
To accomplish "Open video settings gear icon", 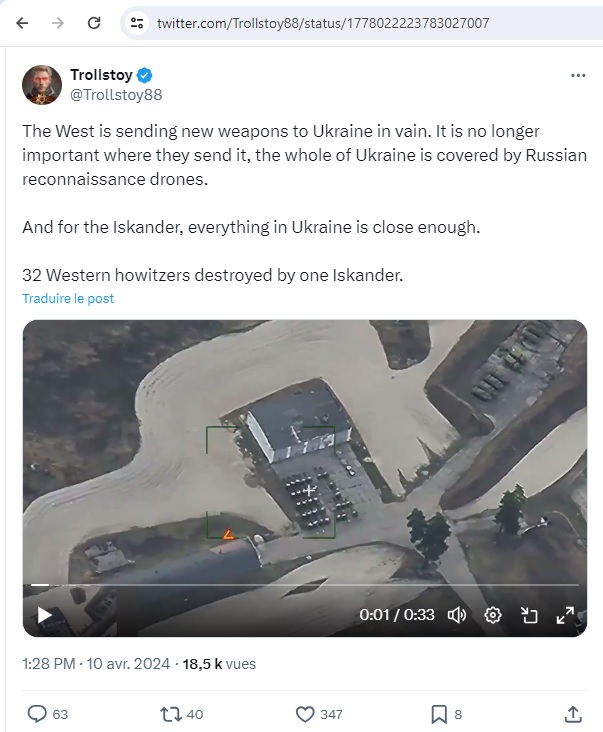I will tap(493, 615).
